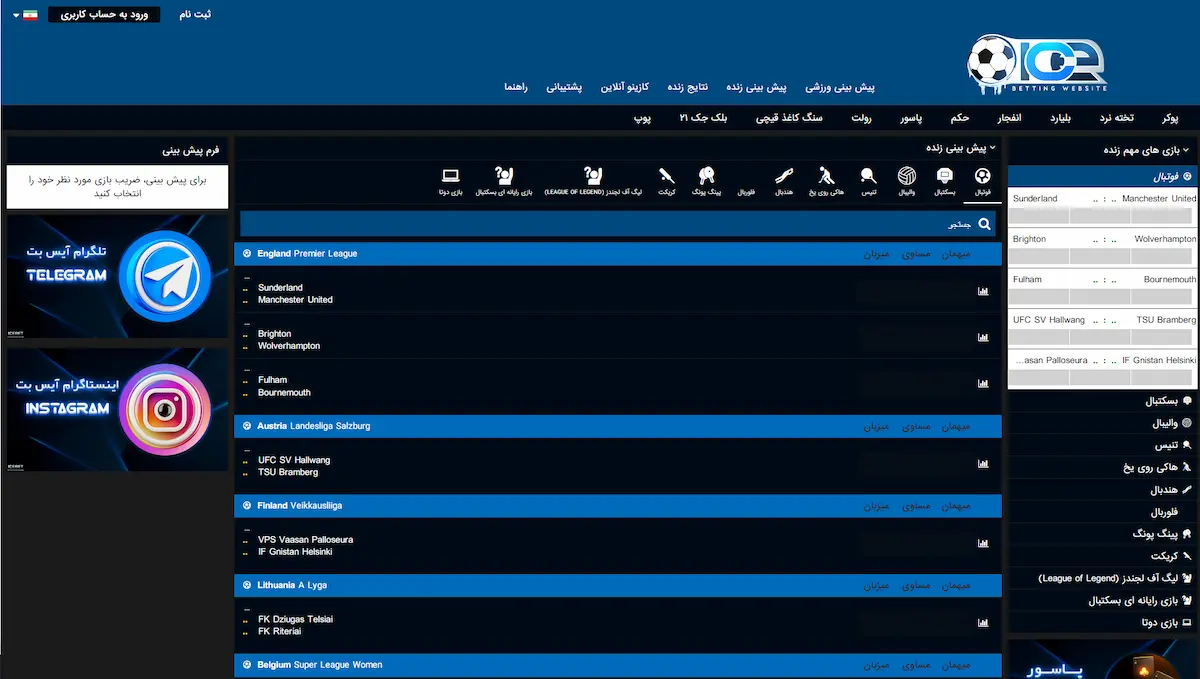Viewport: 1200px width, 679px height.
Task: Go to the تخته نرد backgammon game link
Action: coord(1117,118)
